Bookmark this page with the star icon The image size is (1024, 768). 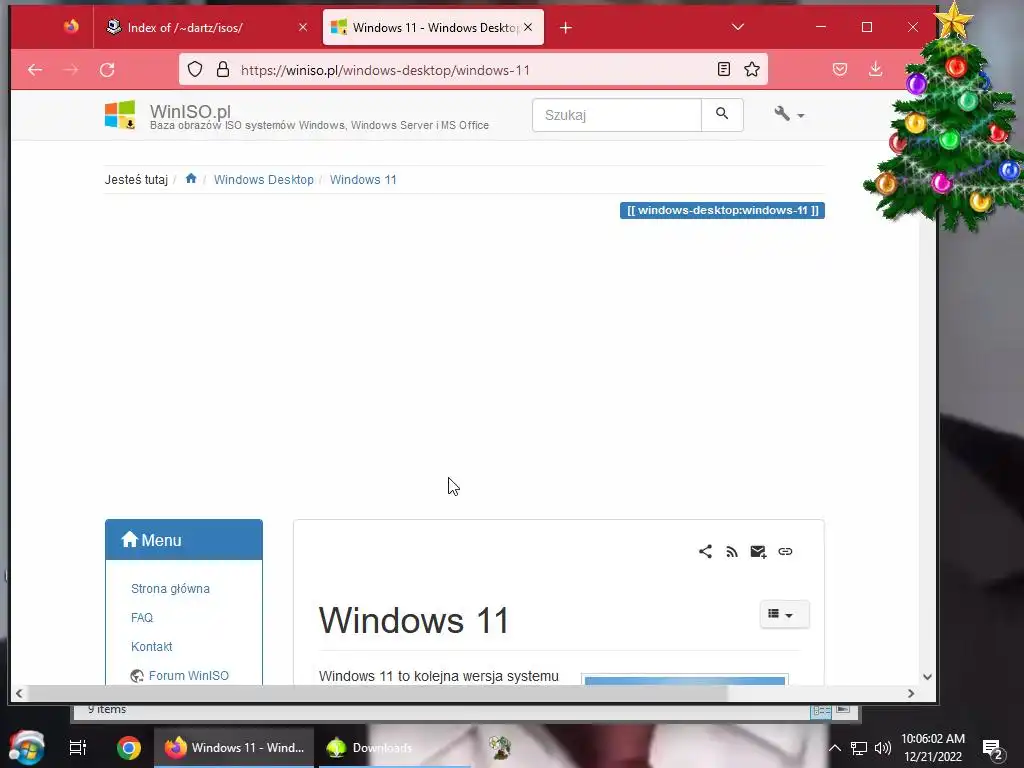[752, 69]
